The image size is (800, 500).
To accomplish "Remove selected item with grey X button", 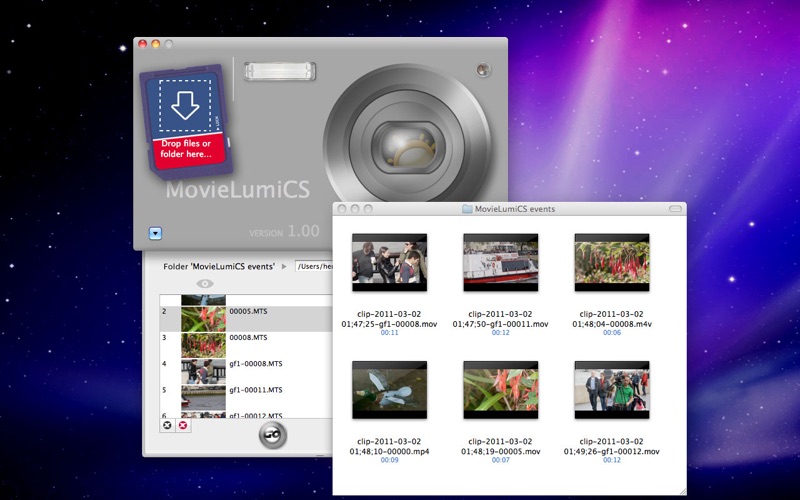I will [x=167, y=425].
